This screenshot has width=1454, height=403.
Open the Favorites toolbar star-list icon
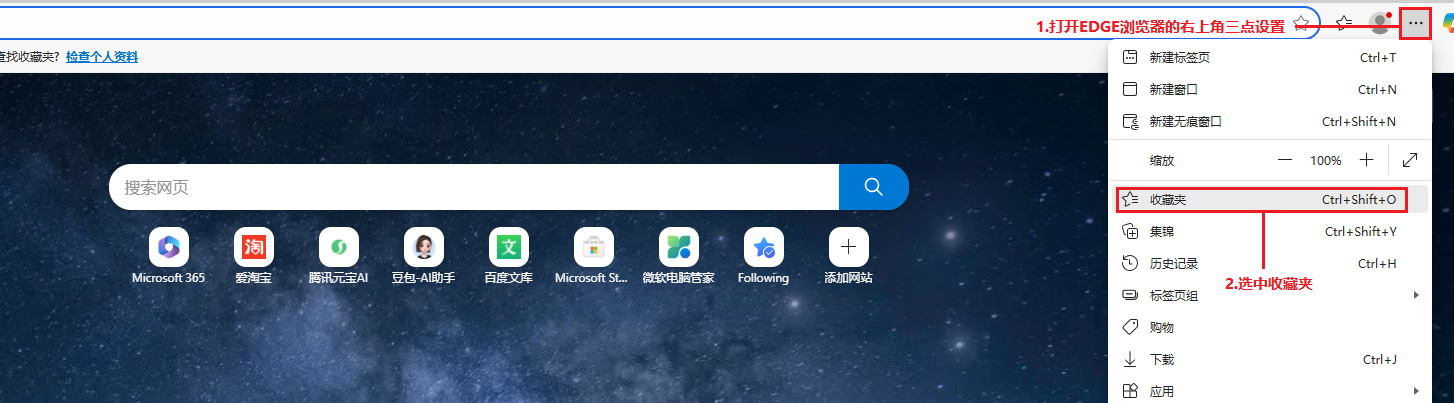pyautogui.click(x=1344, y=23)
